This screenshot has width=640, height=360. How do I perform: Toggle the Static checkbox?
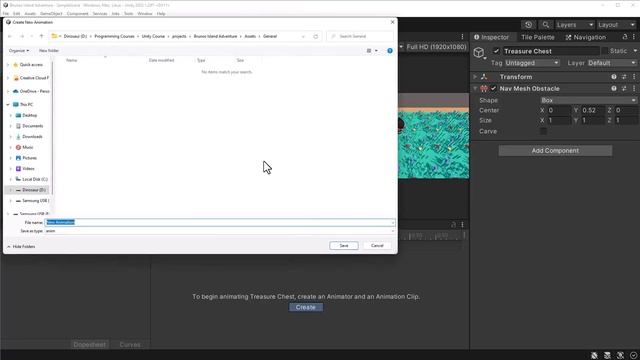[x=604, y=51]
